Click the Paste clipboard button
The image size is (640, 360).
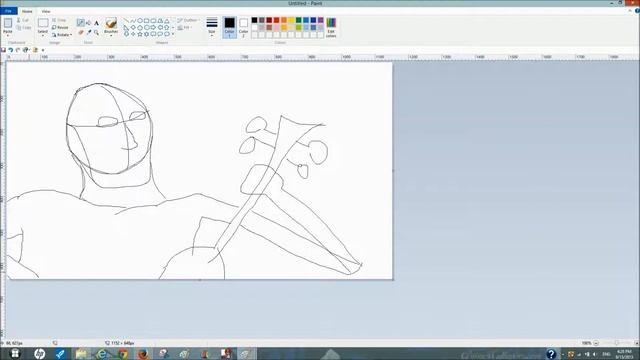8,24
